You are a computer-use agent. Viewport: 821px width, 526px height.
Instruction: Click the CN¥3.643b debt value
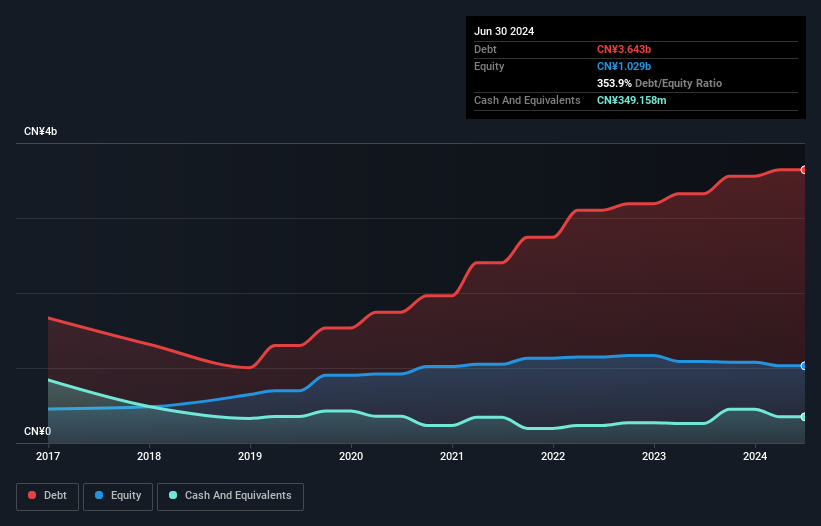coord(624,49)
